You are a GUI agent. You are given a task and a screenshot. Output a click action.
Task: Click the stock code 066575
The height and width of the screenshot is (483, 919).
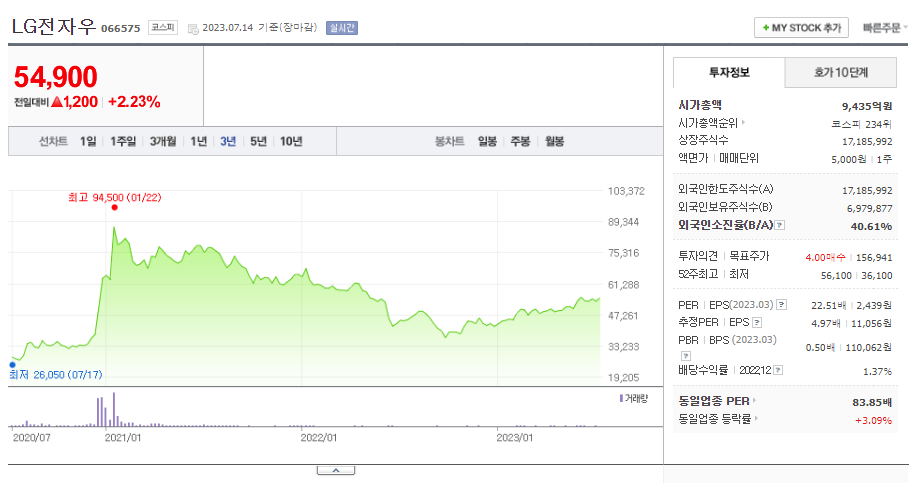pyautogui.click(x=121, y=28)
